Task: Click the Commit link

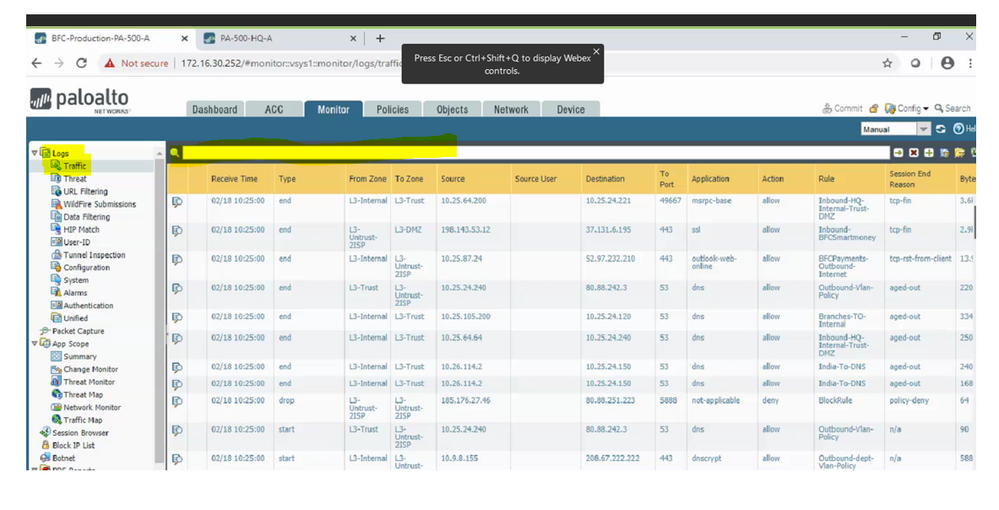Action: pyautogui.click(x=842, y=109)
